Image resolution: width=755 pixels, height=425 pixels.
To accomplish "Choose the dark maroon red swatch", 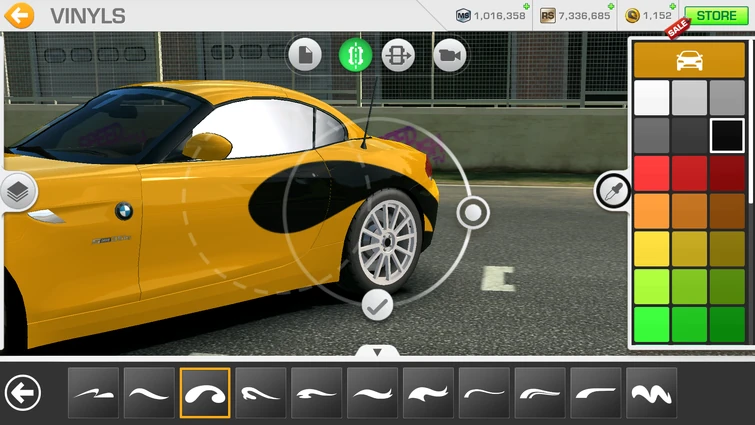I will tap(727, 173).
